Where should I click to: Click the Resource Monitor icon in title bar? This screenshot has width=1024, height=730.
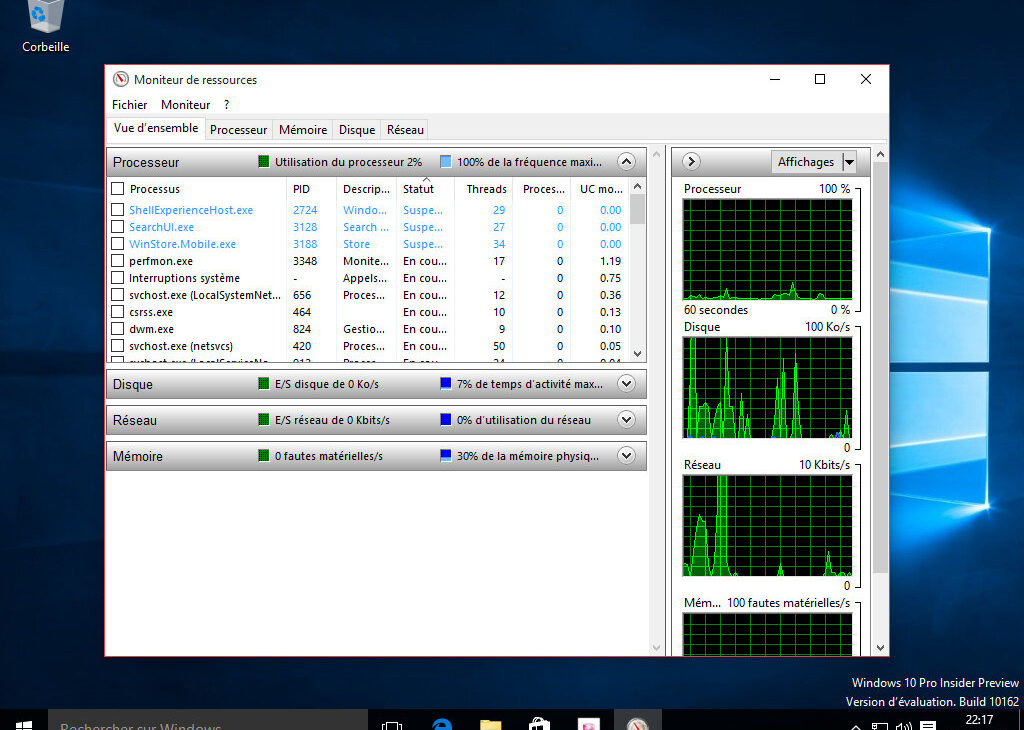pyautogui.click(x=122, y=79)
